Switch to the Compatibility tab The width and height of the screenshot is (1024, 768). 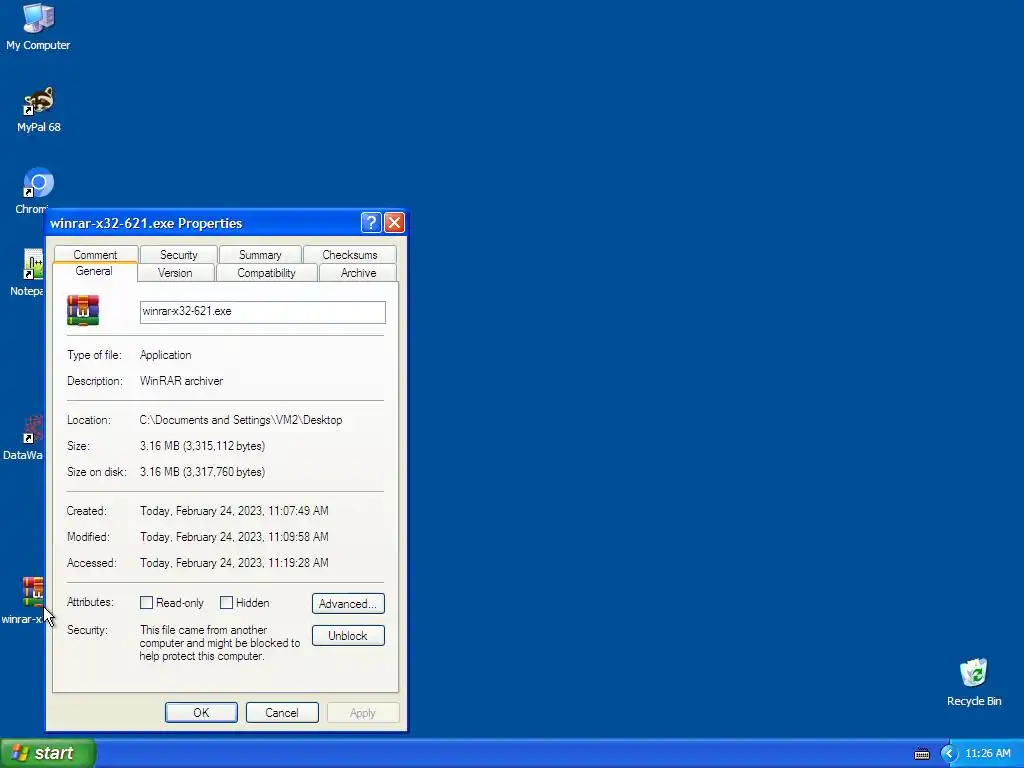[x=266, y=273]
